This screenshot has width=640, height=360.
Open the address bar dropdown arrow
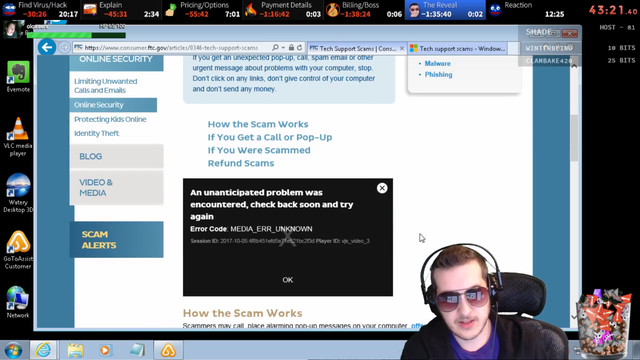pos(283,48)
